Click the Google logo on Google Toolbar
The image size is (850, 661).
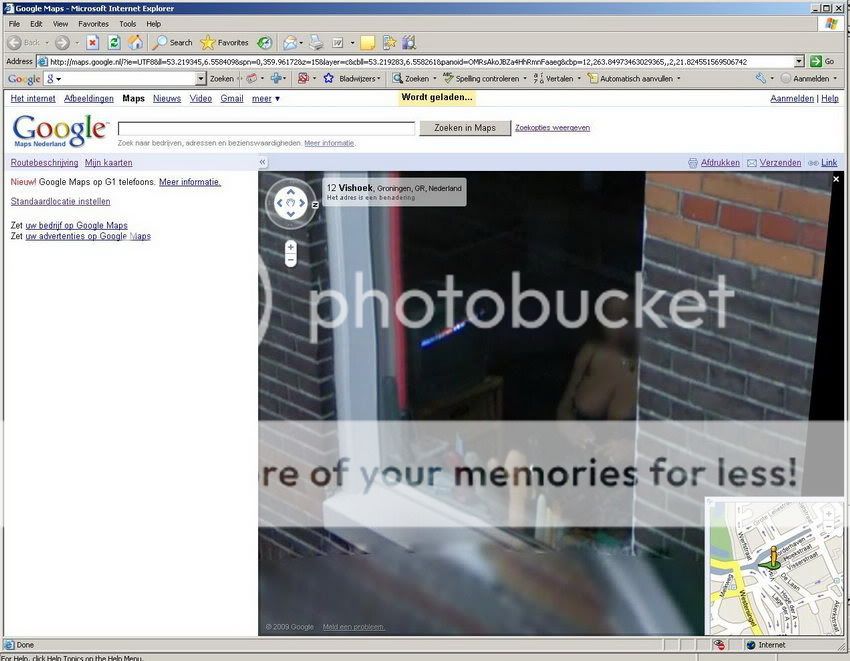[x=24, y=79]
